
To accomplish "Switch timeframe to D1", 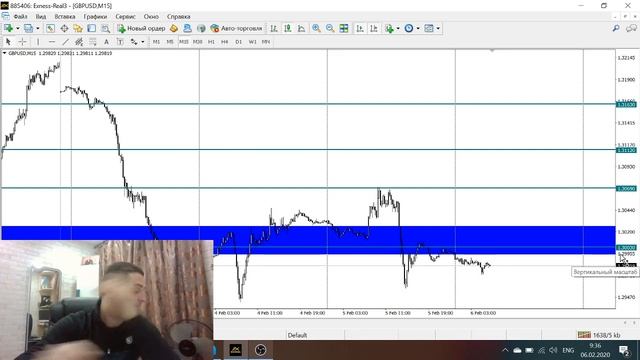I will [238, 42].
